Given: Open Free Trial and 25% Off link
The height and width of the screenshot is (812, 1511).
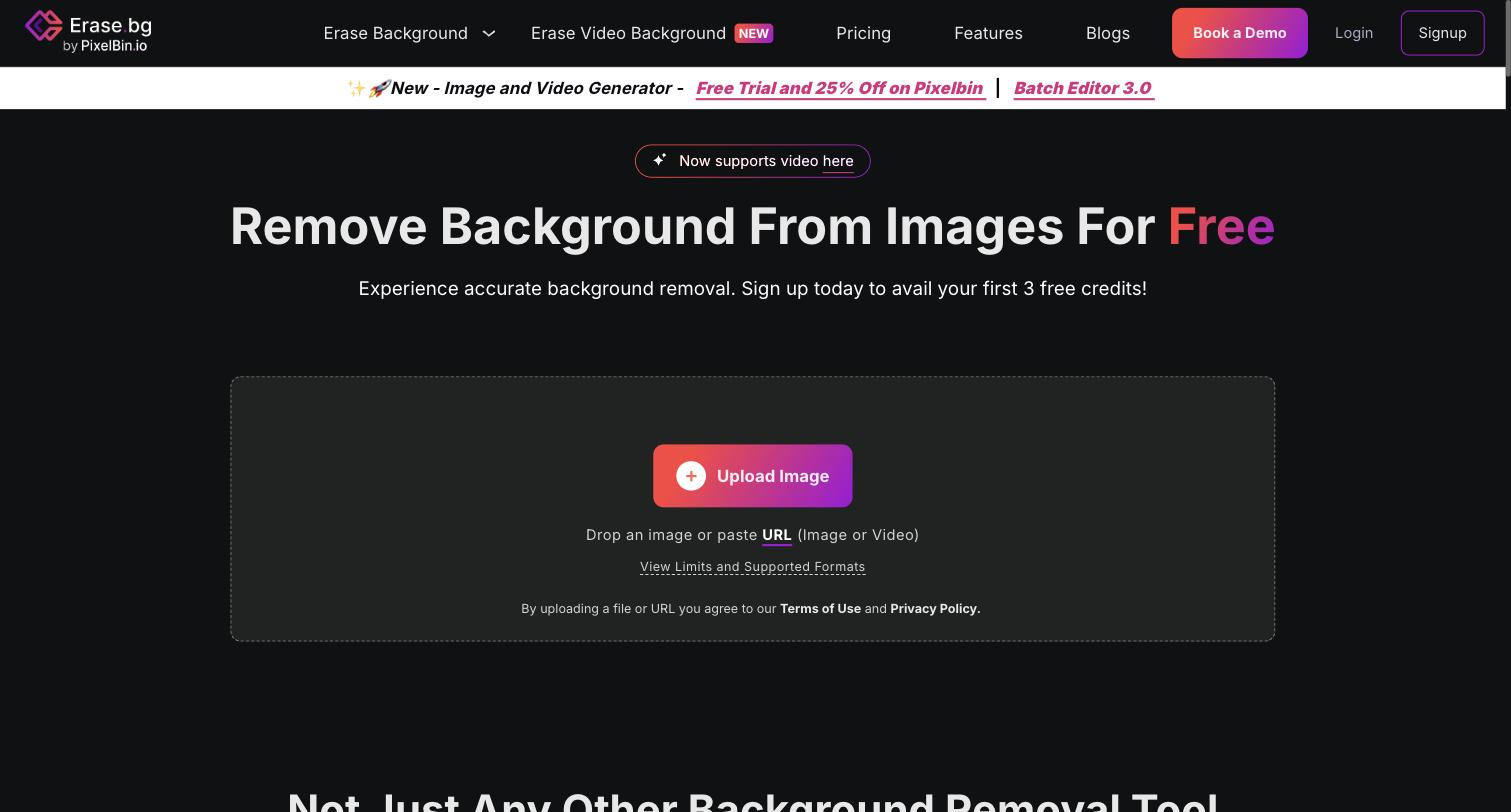Looking at the screenshot, I should 839,88.
